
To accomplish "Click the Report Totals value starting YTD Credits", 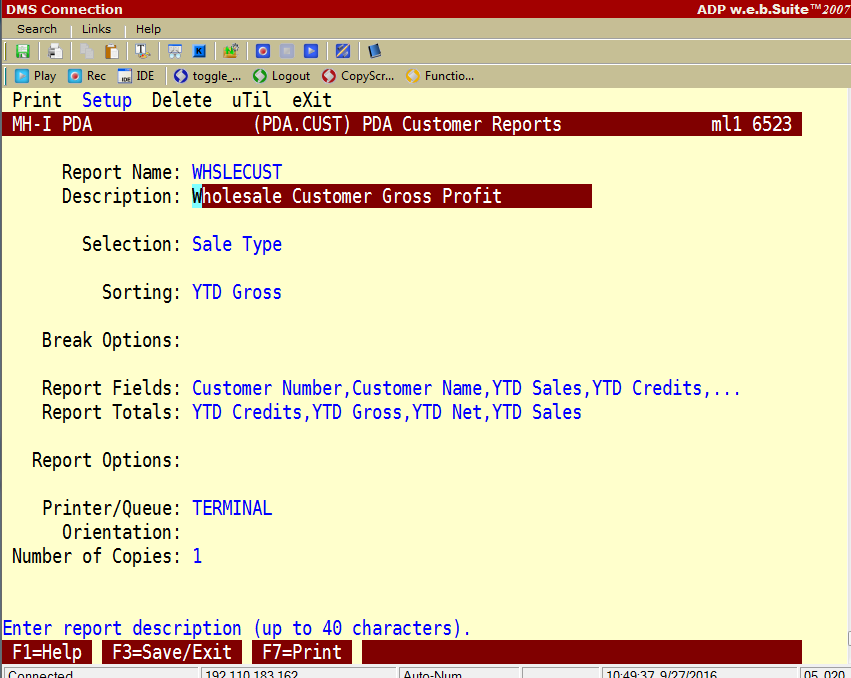I will pyautogui.click(x=387, y=412).
